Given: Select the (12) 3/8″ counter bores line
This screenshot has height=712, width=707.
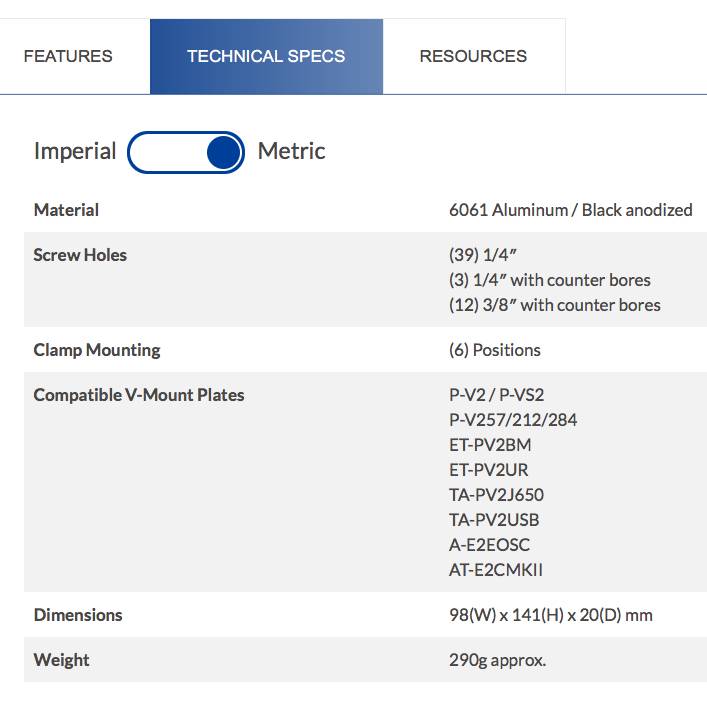Looking at the screenshot, I should pos(554,305).
